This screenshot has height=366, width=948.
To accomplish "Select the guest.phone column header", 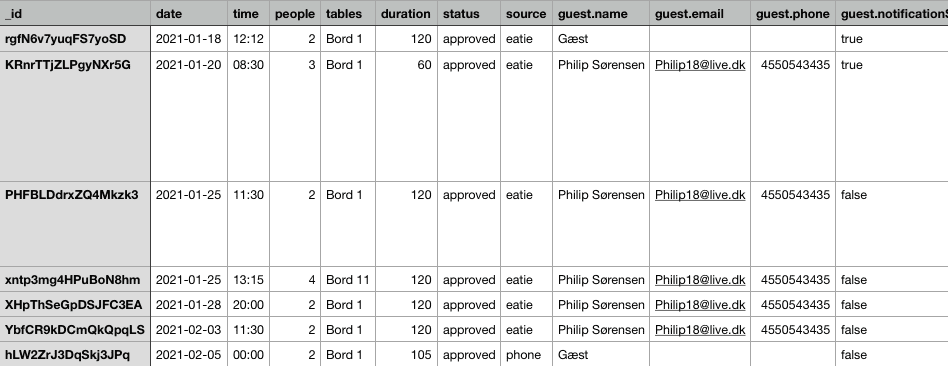I will (x=793, y=13).
